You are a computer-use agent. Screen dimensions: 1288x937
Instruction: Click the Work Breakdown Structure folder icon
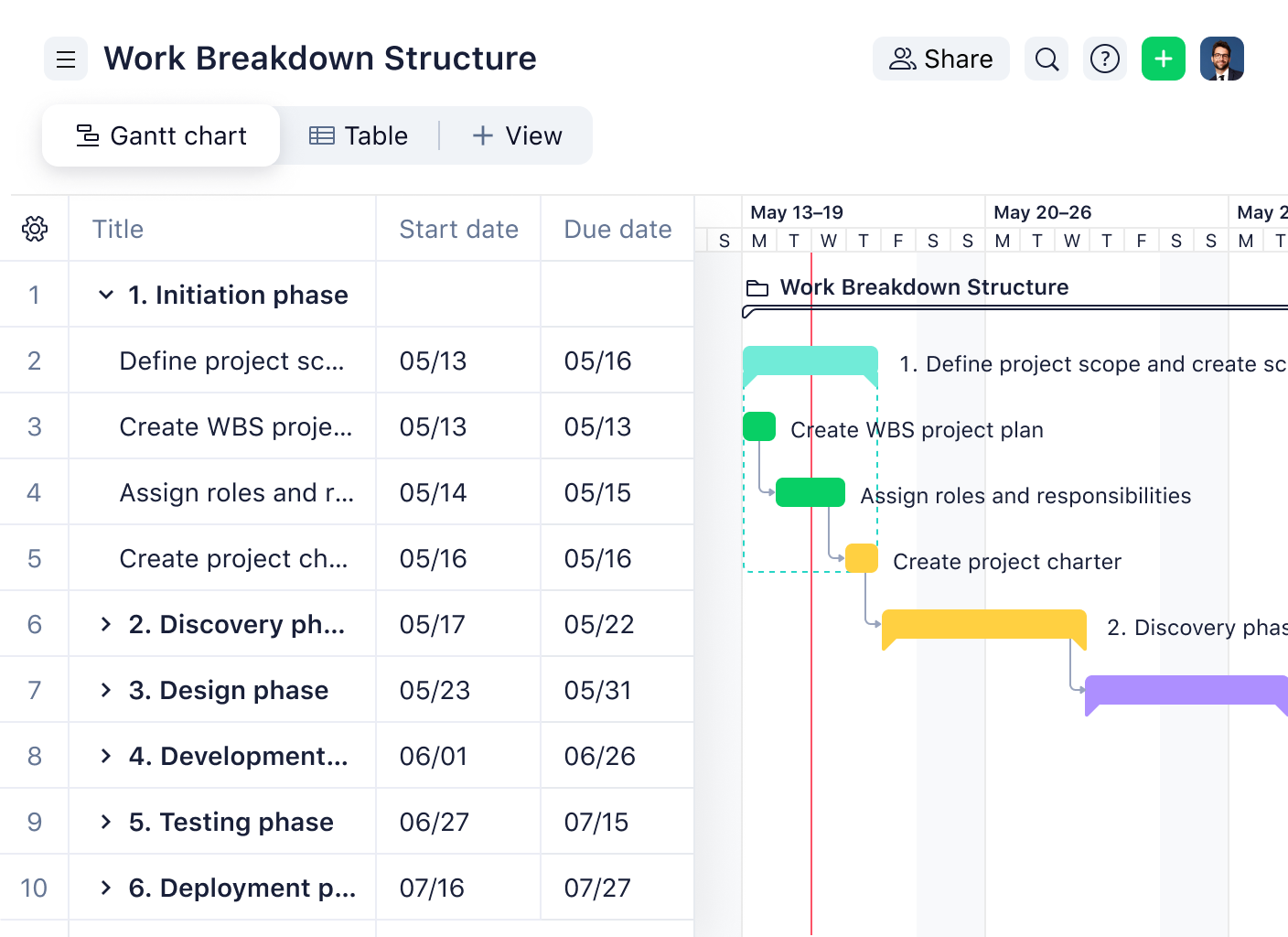[757, 286]
